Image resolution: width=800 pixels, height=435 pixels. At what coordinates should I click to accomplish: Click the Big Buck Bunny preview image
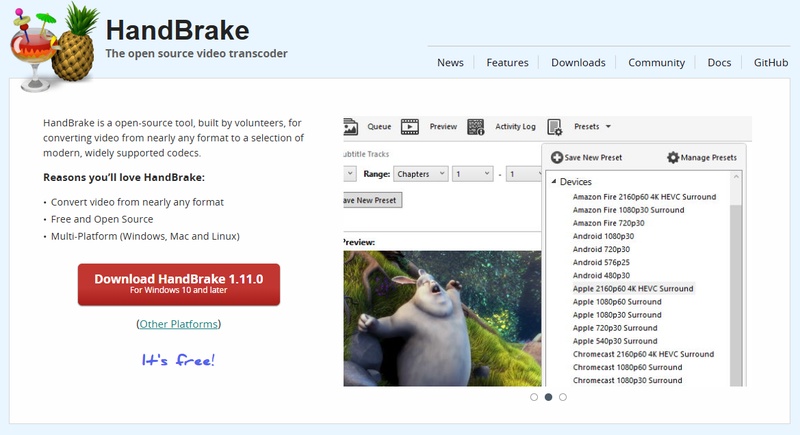(x=440, y=318)
